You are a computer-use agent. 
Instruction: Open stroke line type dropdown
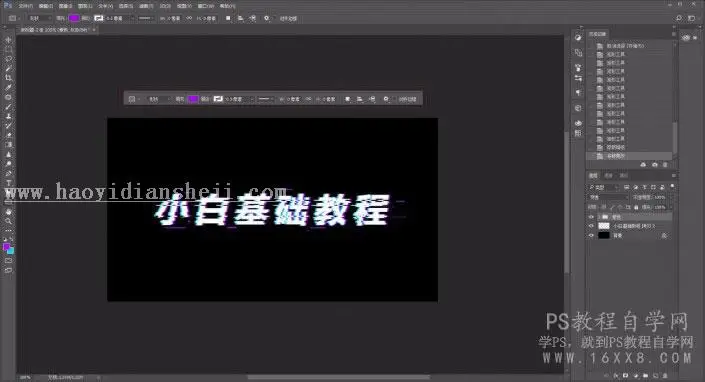coord(145,18)
